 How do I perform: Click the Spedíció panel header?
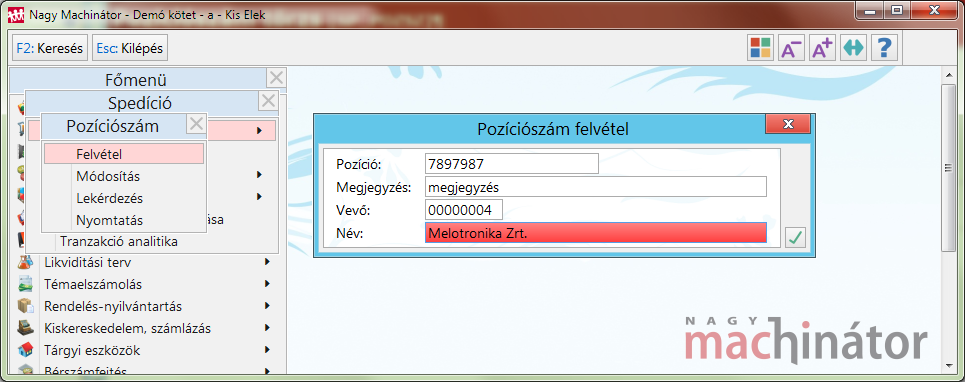point(140,102)
